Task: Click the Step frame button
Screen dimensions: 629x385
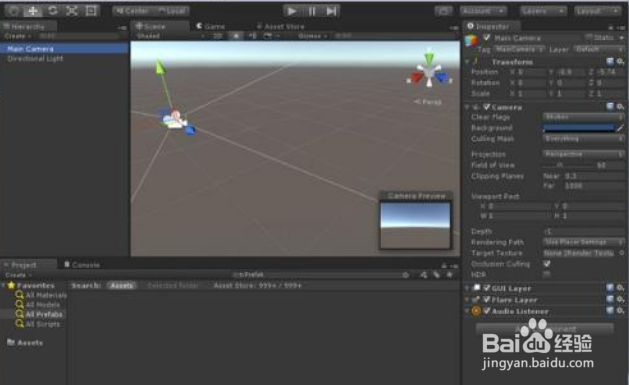Action: pyautogui.click(x=331, y=11)
